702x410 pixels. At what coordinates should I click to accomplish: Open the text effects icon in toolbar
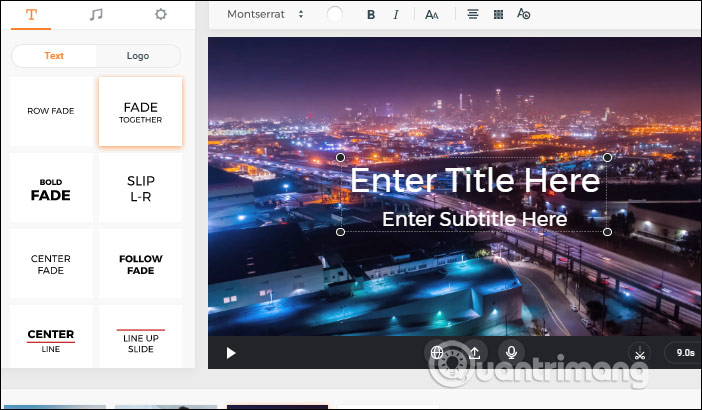[524, 15]
